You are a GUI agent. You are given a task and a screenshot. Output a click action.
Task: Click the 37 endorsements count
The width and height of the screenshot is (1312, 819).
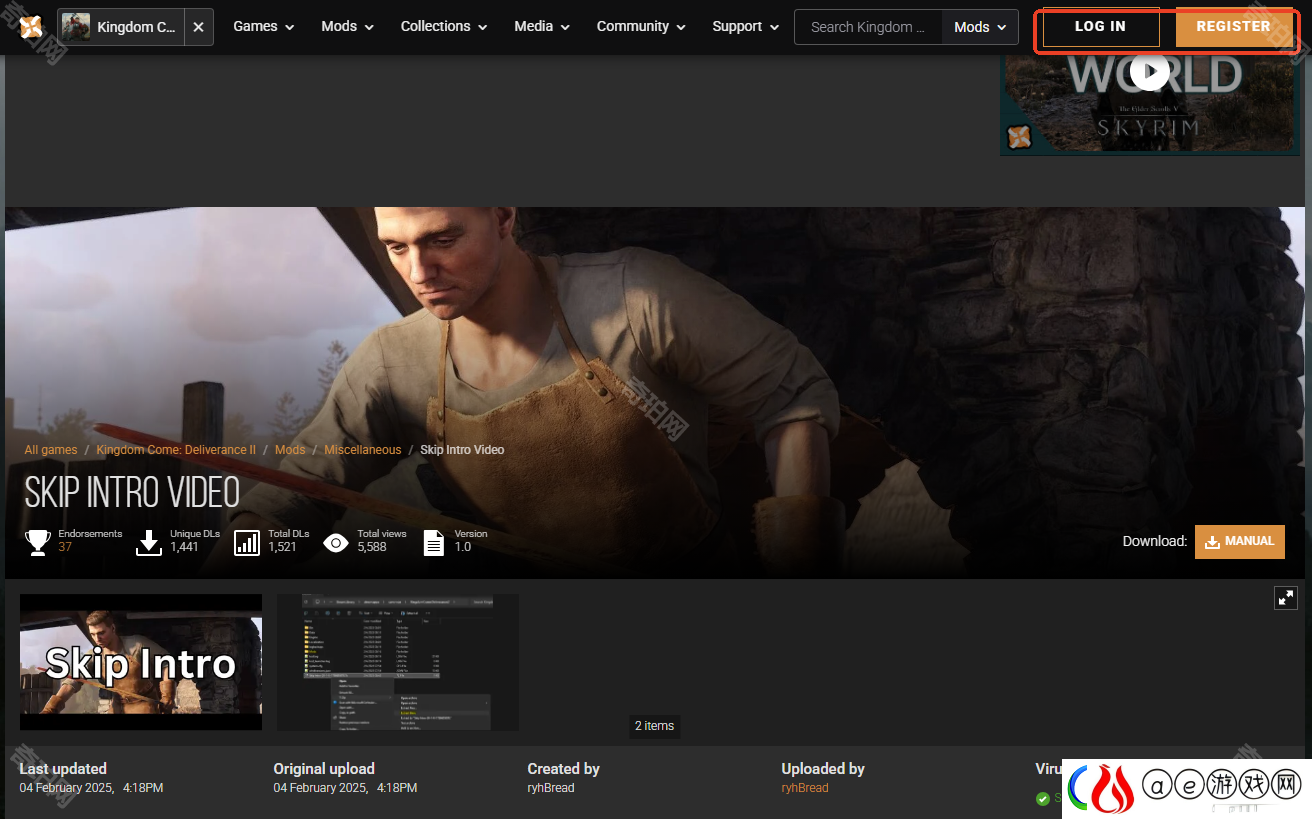click(65, 547)
